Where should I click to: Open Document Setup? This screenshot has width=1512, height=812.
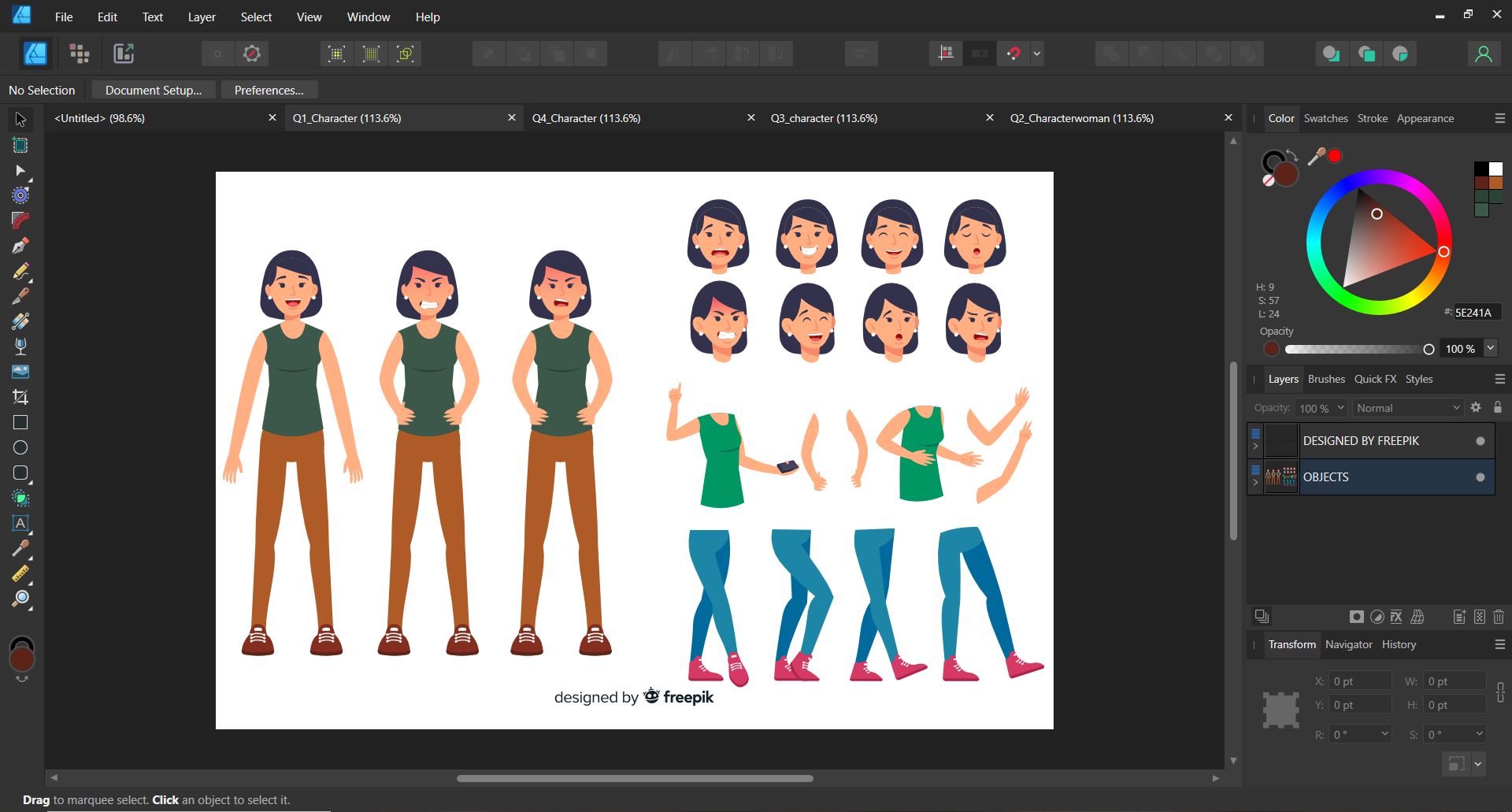pyautogui.click(x=153, y=90)
